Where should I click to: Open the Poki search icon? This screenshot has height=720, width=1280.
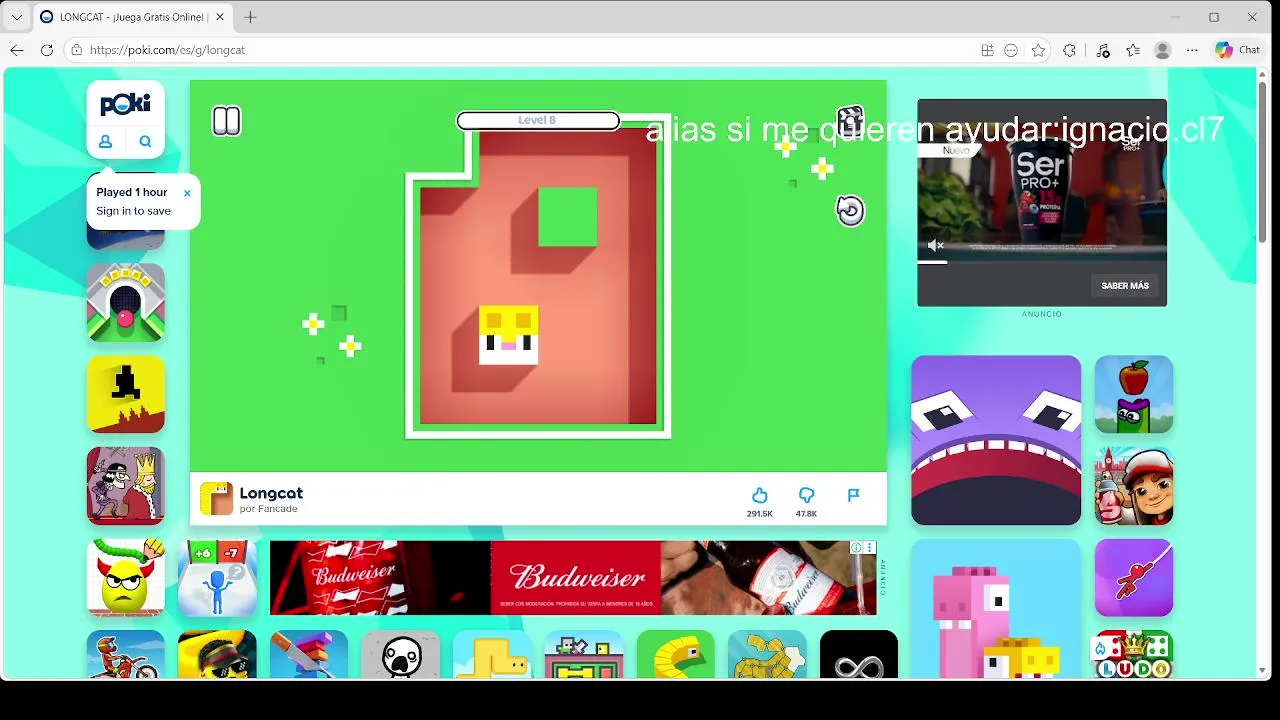145,141
